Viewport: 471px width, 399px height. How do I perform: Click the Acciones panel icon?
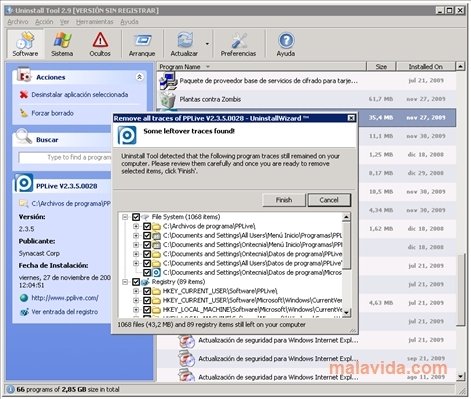coord(23,75)
